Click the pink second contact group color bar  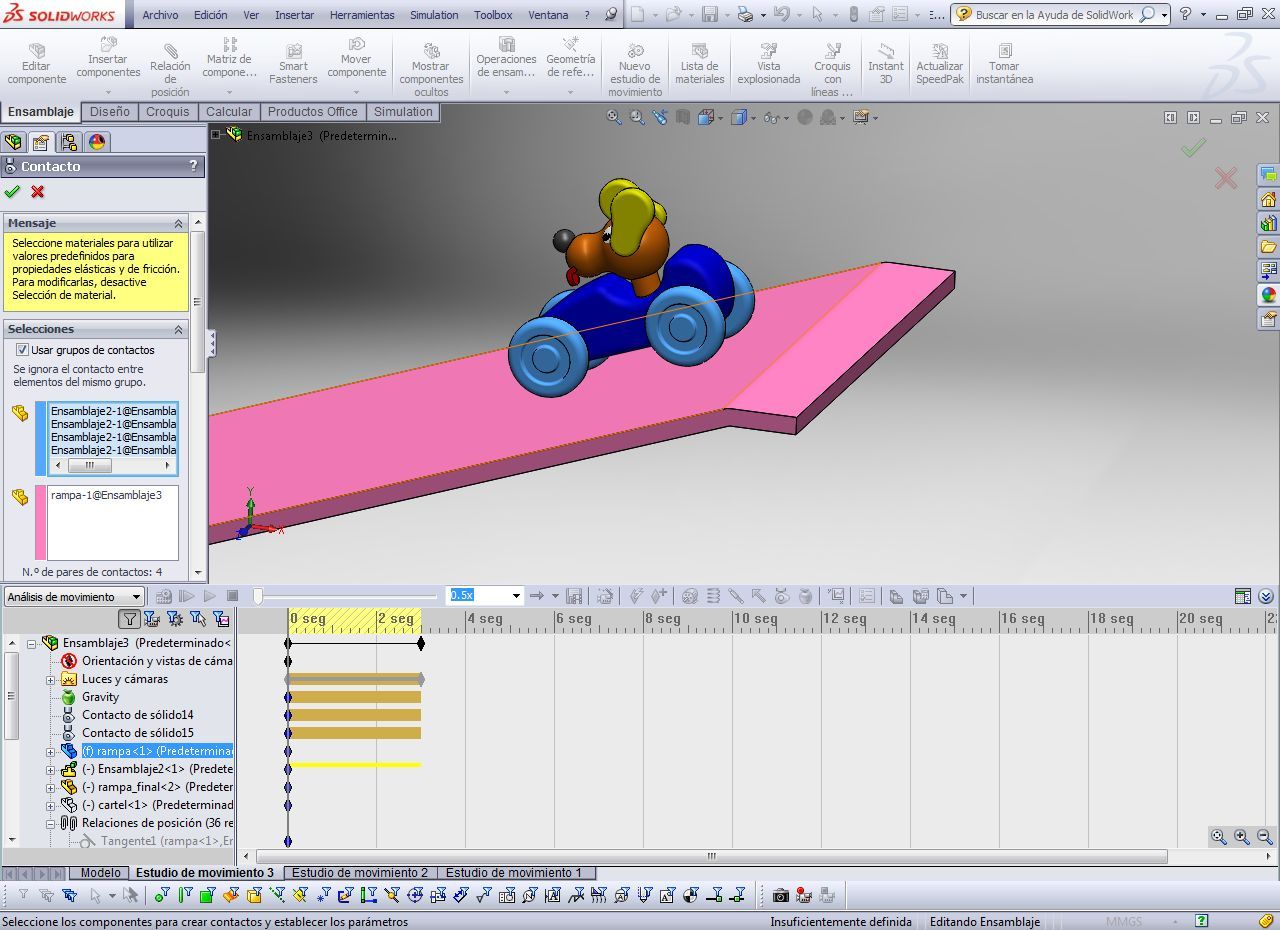click(x=41, y=523)
